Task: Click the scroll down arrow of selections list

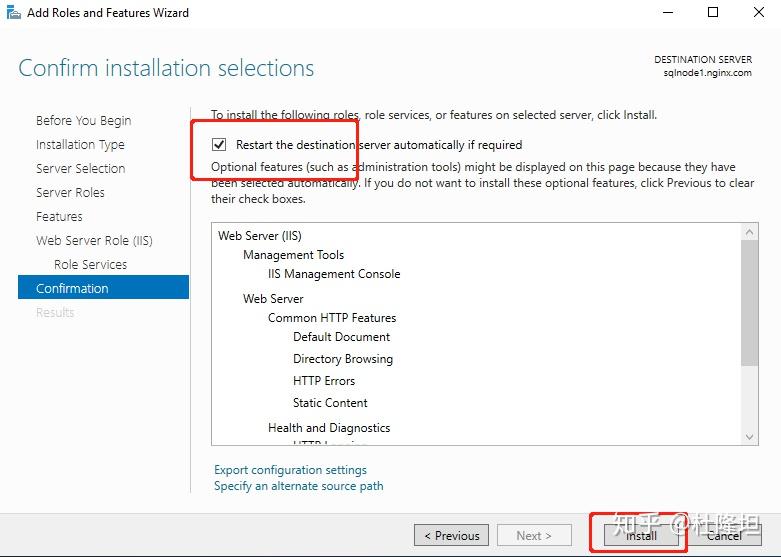Action: (x=751, y=436)
